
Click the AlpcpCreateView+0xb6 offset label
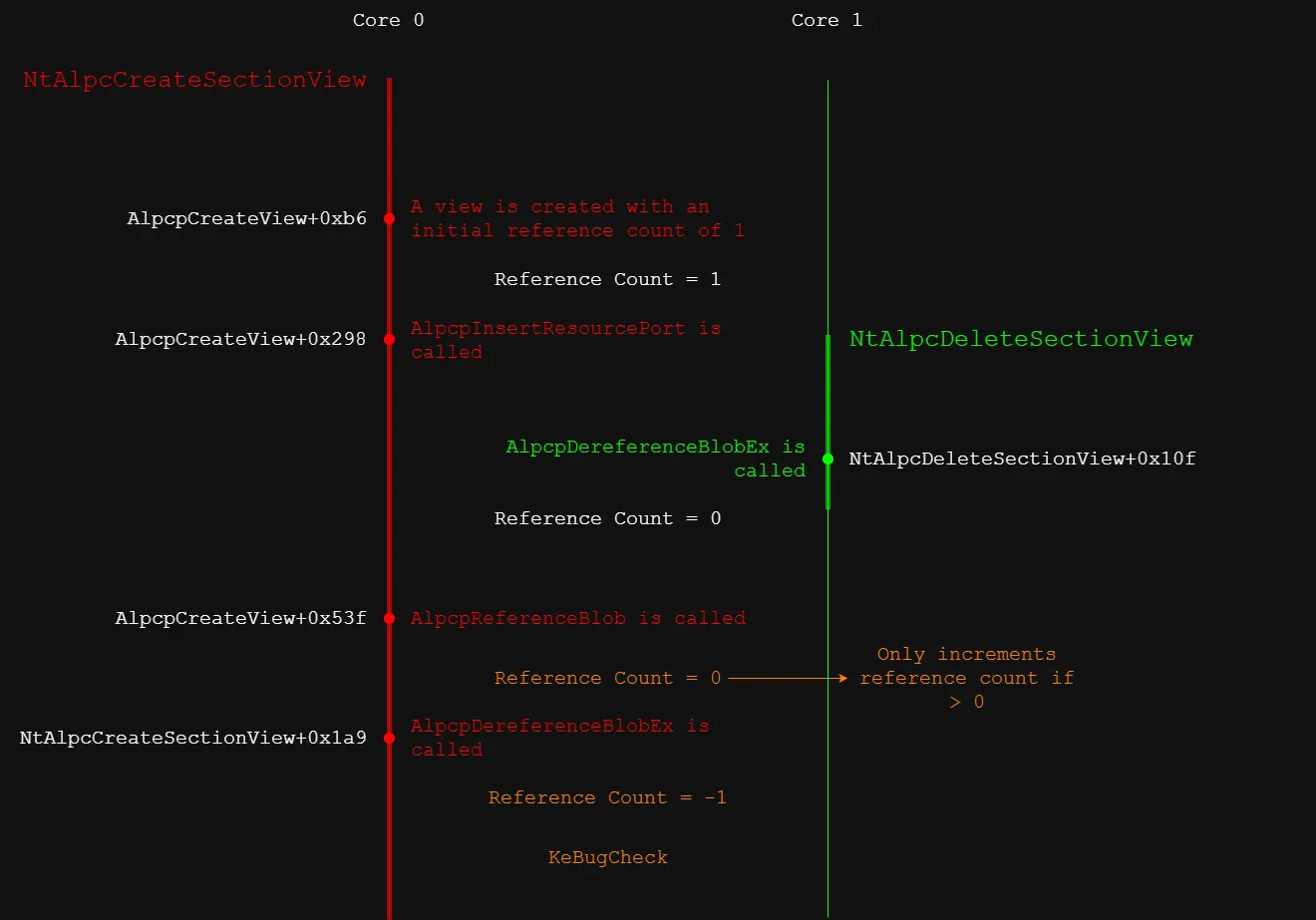pyautogui.click(x=246, y=218)
